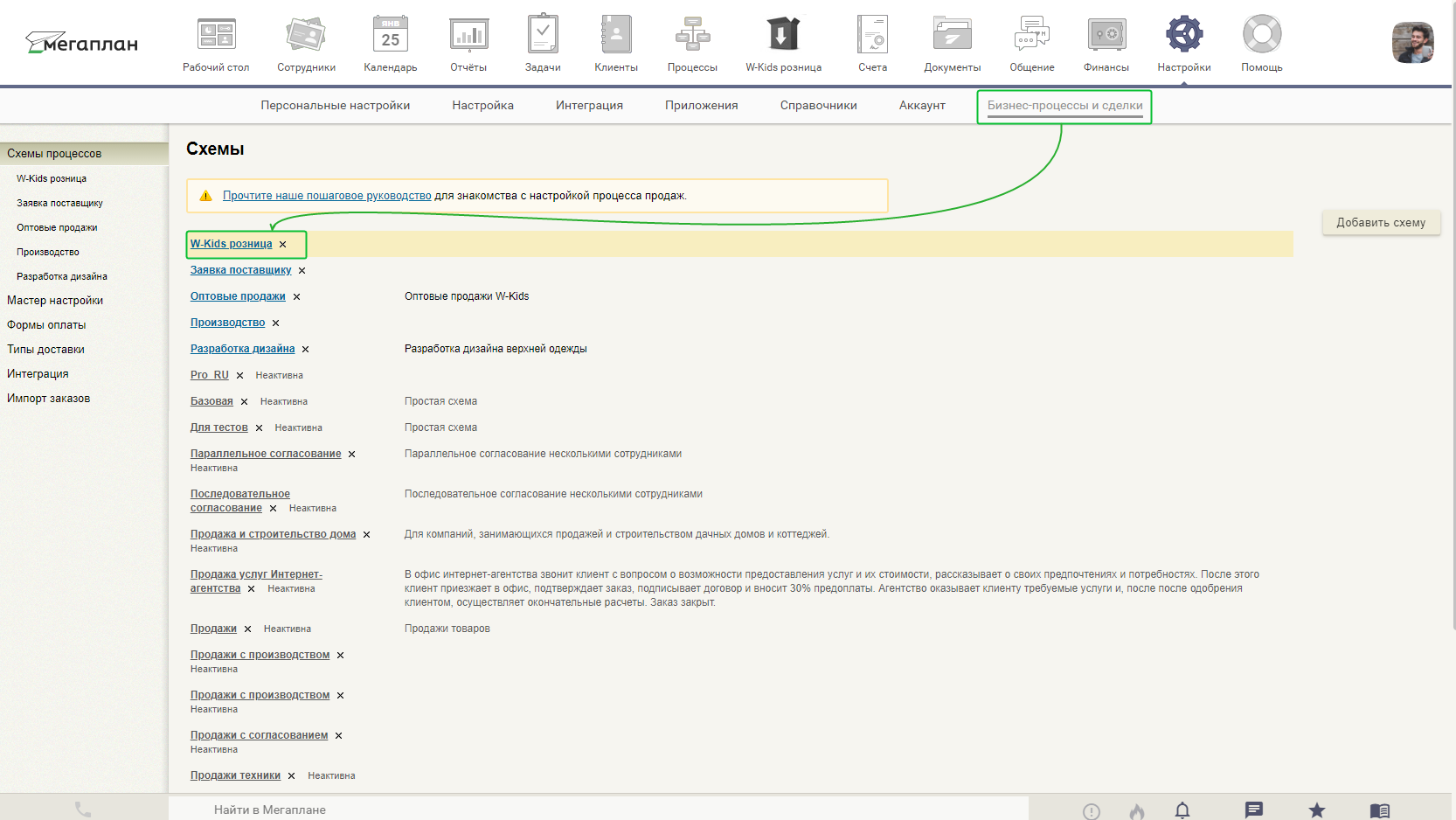Screen dimensions: 1456x820
Task: Open Импорт заказов in left sidebar
Action: pos(48,399)
